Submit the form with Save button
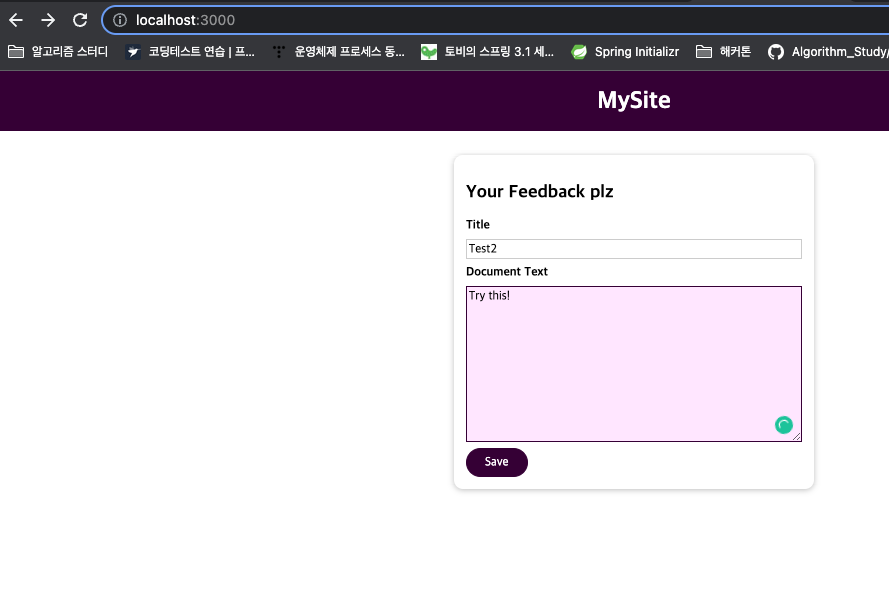Screen dimensions: 889x608 [x=497, y=463]
